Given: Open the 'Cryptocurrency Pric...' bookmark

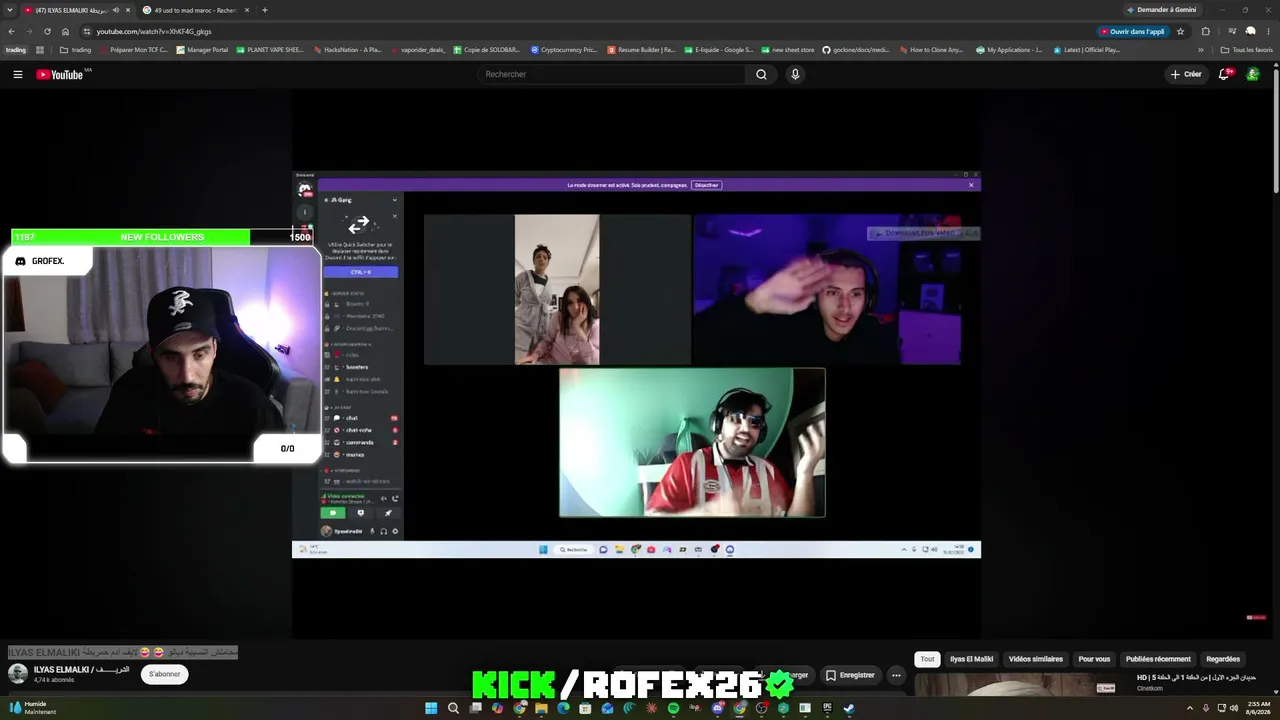Looking at the screenshot, I should 564,50.
